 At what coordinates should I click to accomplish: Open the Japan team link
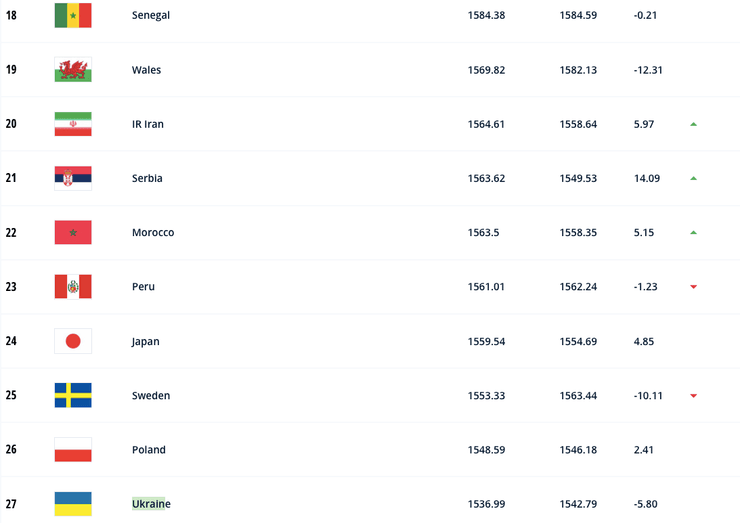(x=146, y=341)
